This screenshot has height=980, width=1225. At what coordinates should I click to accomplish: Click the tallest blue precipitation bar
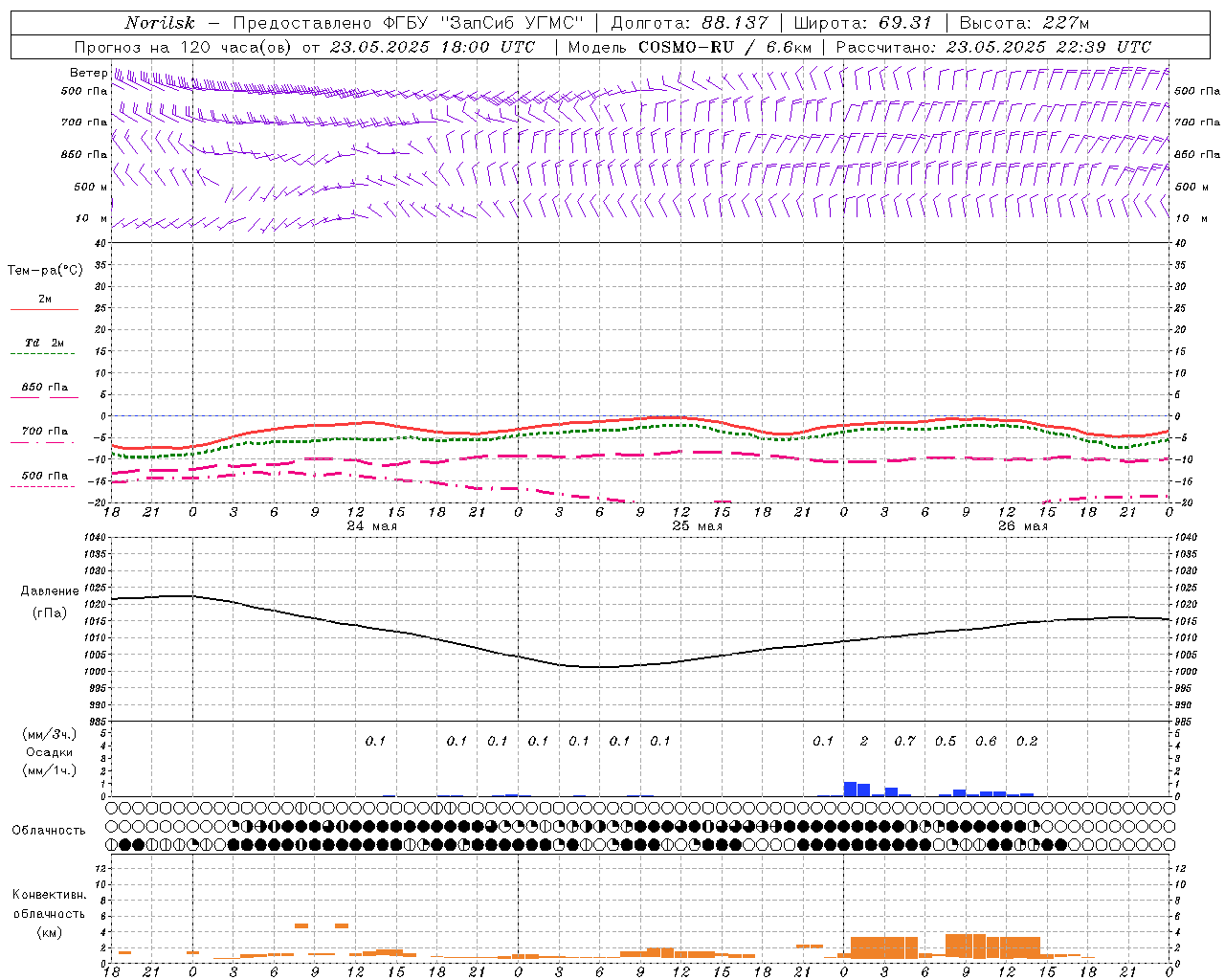tap(850, 789)
